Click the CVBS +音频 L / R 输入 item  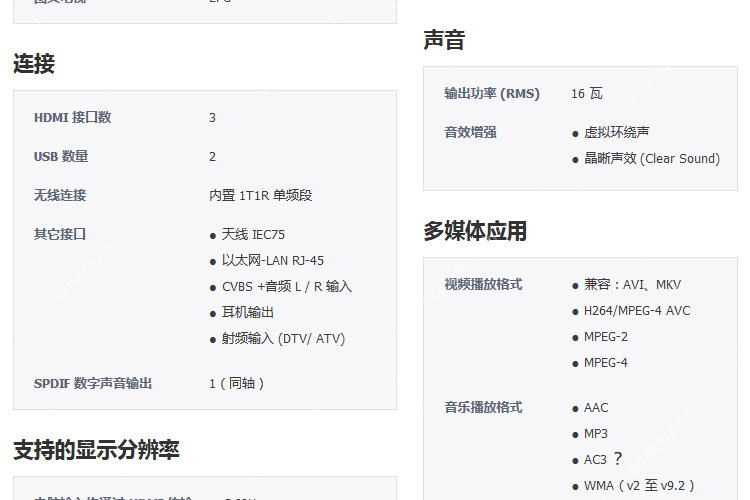(x=286, y=286)
